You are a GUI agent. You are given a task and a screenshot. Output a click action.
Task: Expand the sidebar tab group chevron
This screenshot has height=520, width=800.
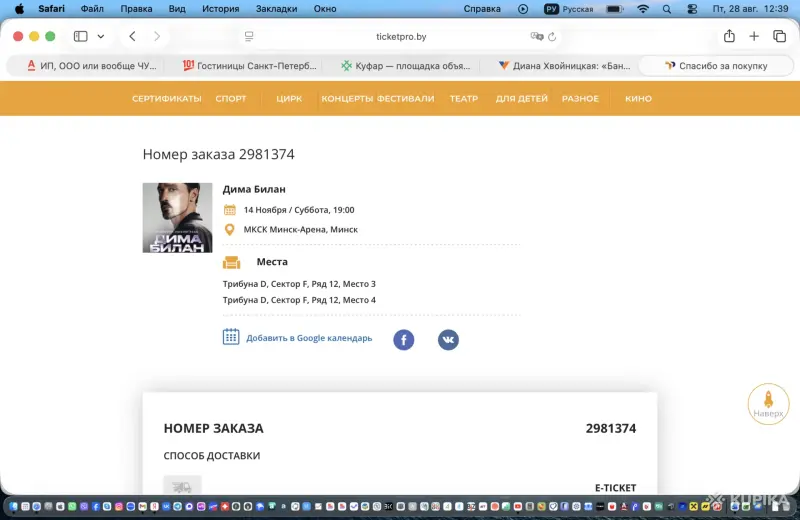tap(101, 36)
